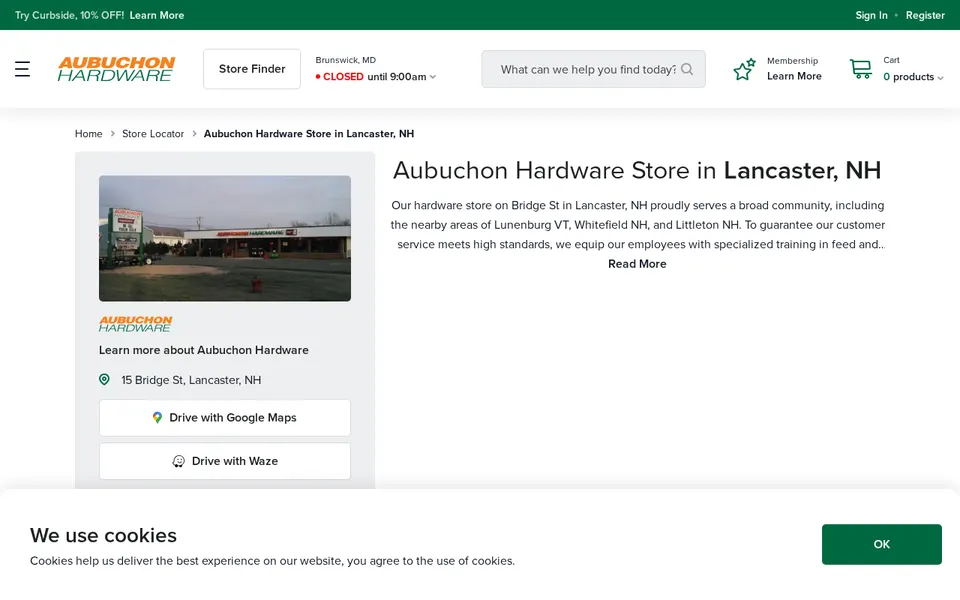The width and height of the screenshot is (960, 600).
Task: Click the location pin icon beside address
Action: (105, 380)
